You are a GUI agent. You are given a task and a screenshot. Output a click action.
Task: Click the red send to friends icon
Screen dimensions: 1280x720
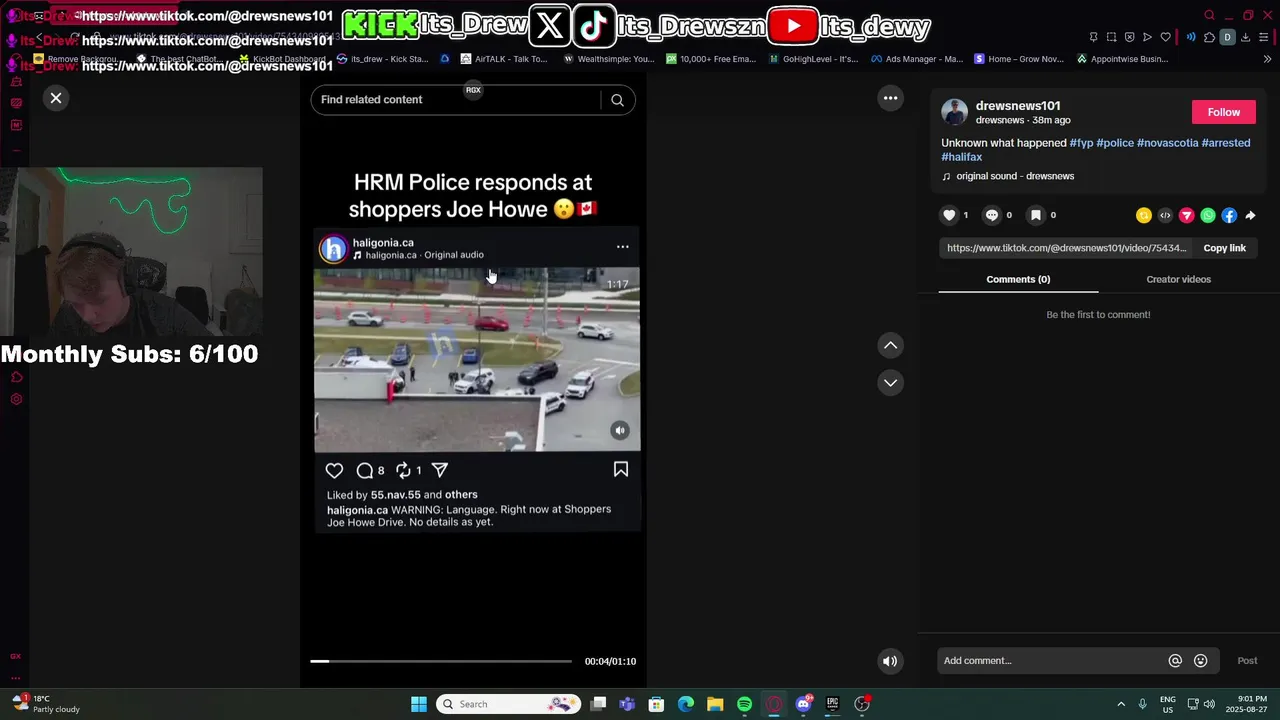pyautogui.click(x=1187, y=215)
